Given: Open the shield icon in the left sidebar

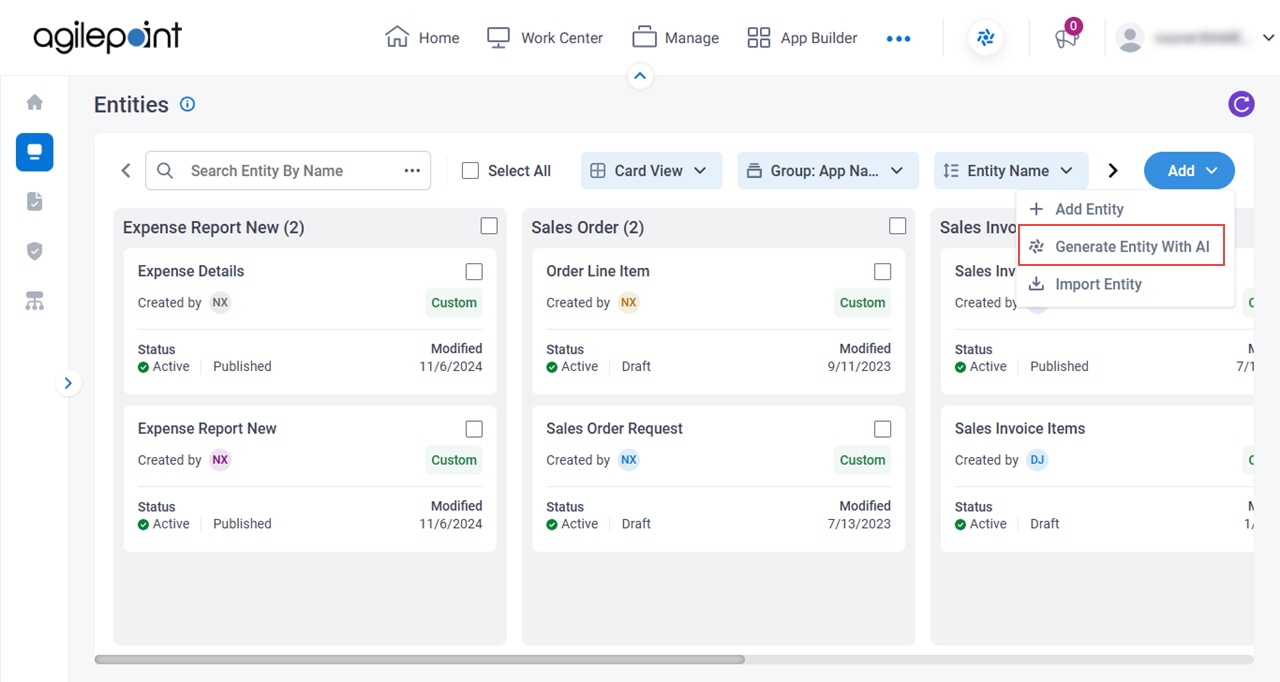Looking at the screenshot, I should pyautogui.click(x=34, y=251).
